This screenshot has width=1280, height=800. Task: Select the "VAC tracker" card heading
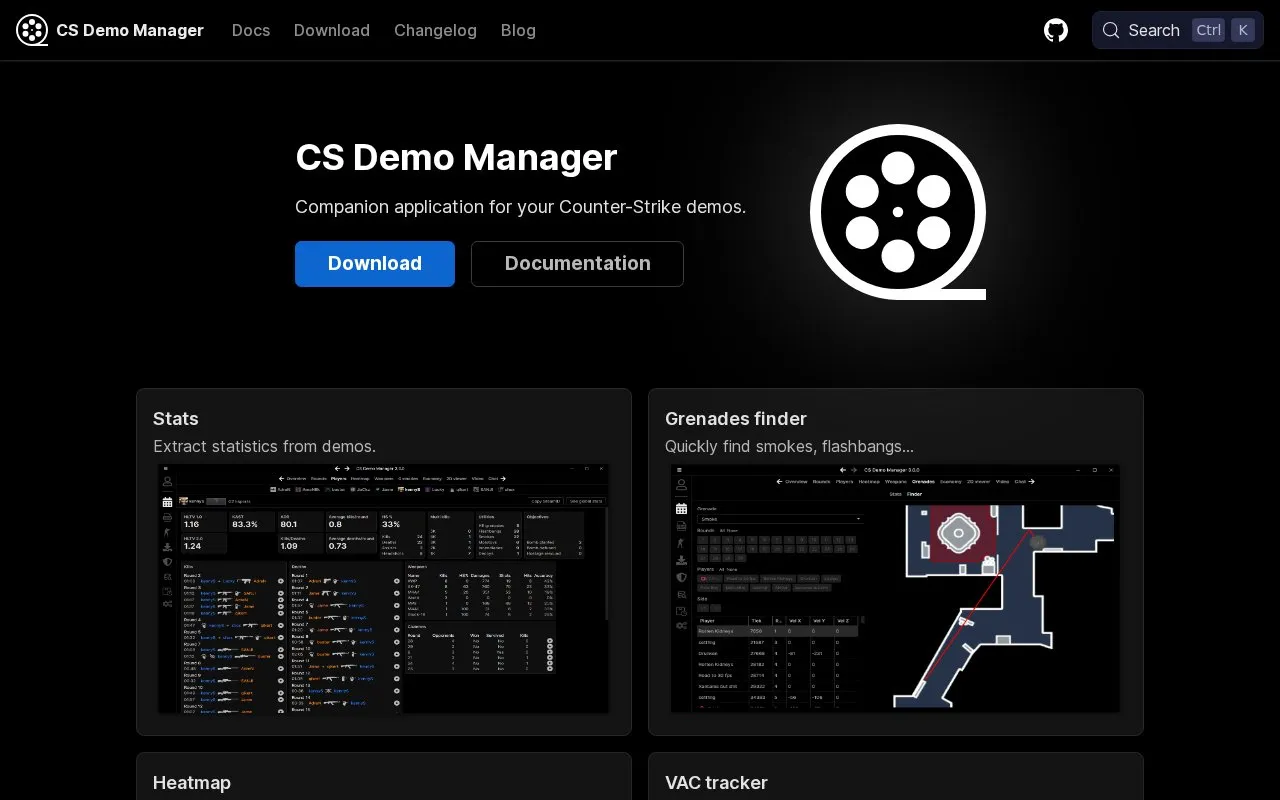tap(716, 783)
